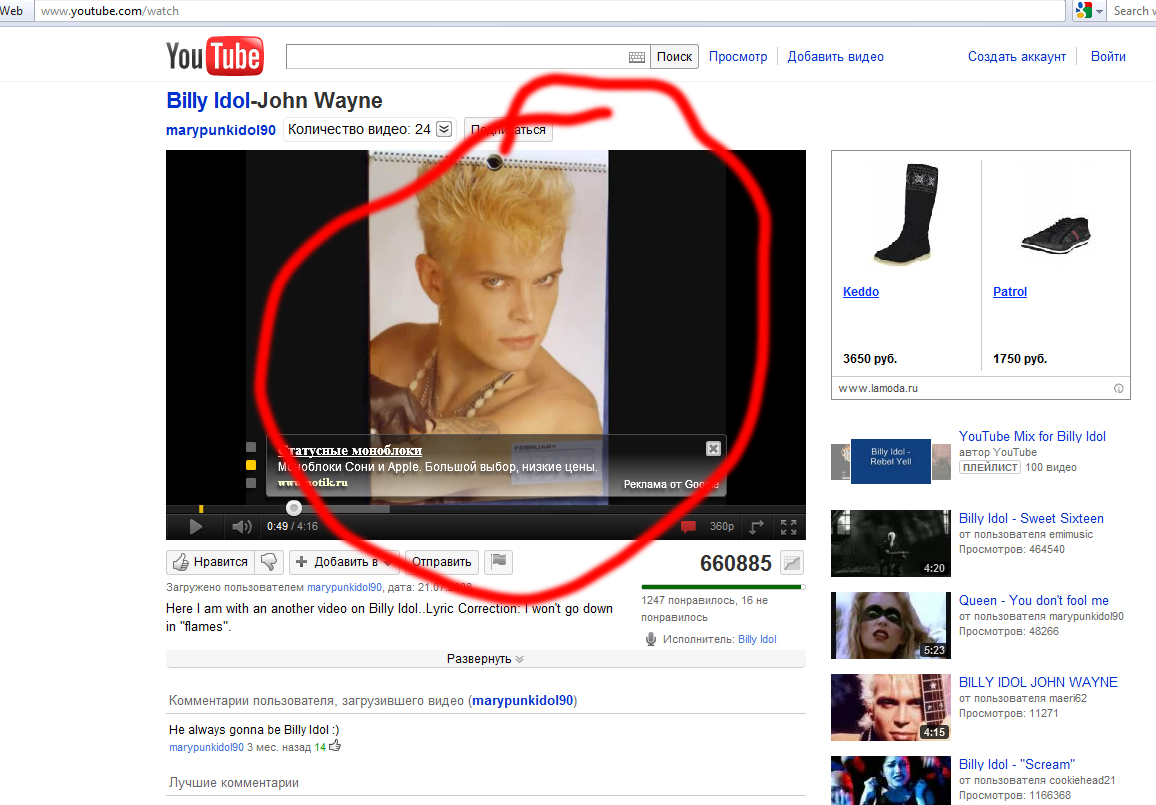
Task: Open the Просмотр menu link
Action: click(738, 56)
